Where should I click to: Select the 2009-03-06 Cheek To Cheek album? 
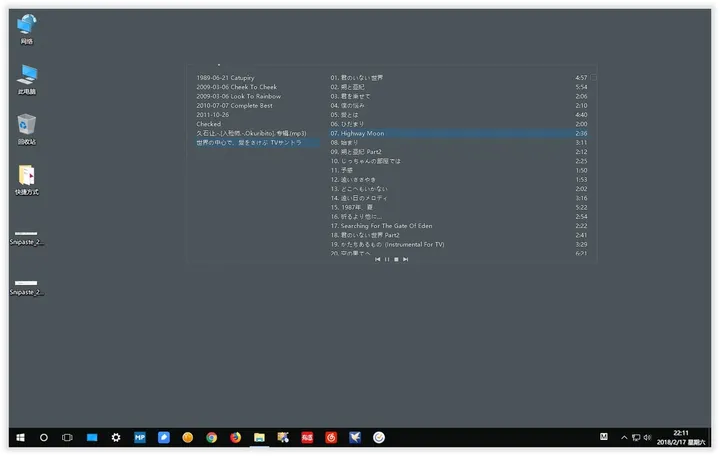[x=236, y=87]
